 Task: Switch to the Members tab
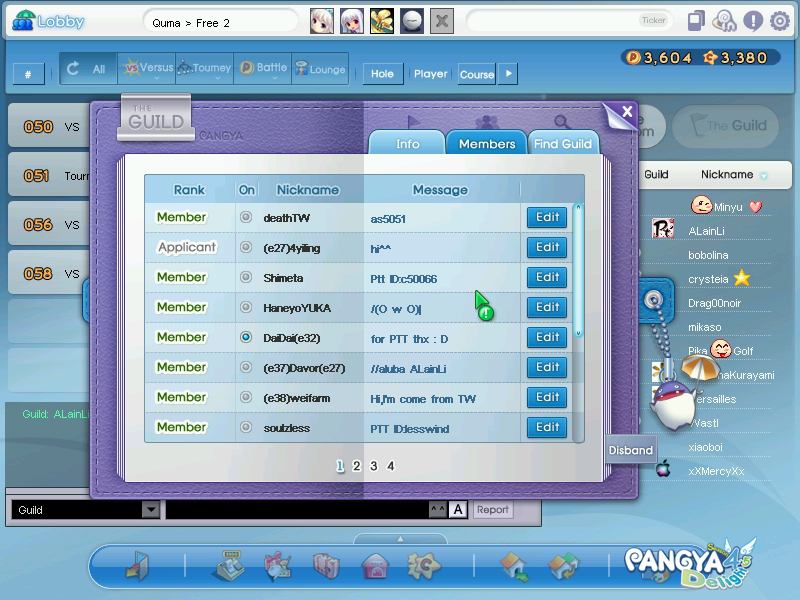point(487,142)
